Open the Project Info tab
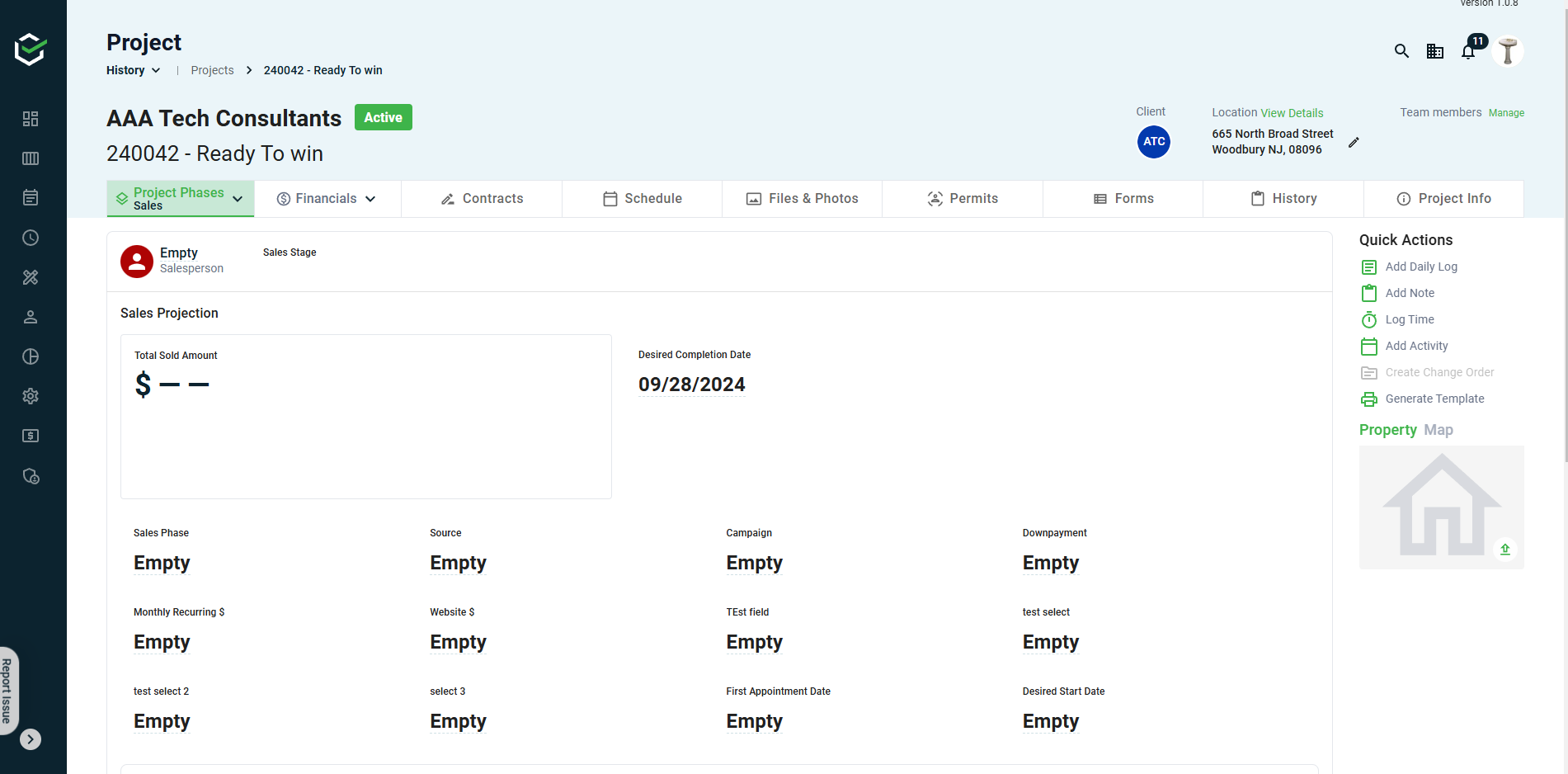 [1443, 199]
